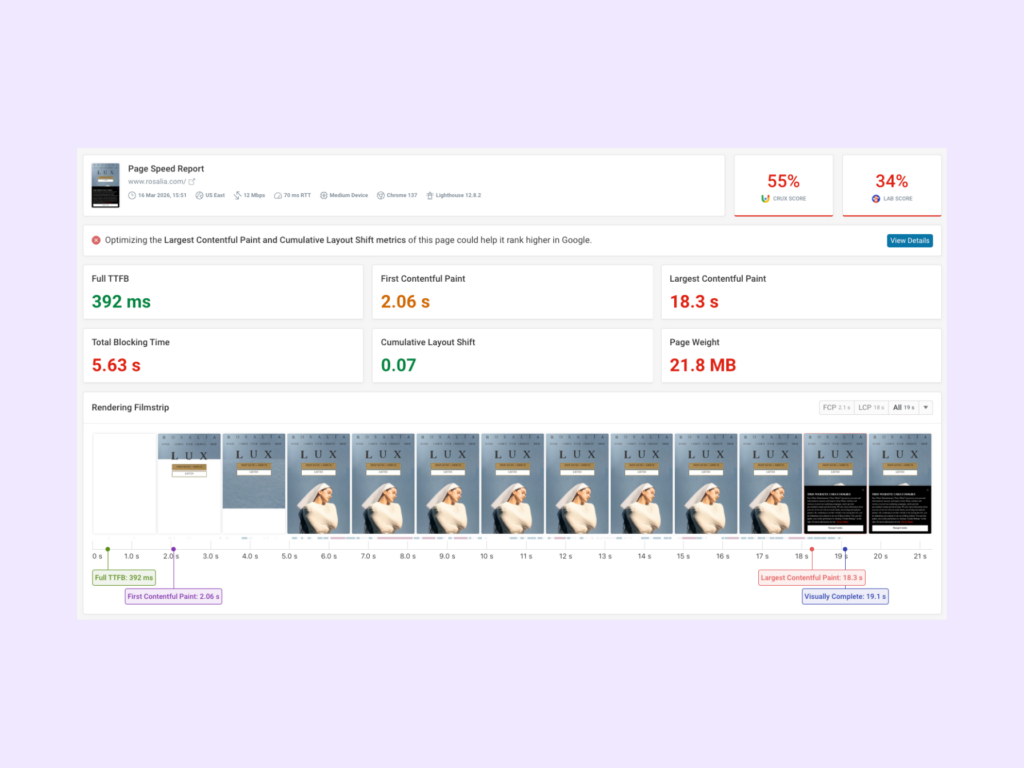Select the LCP 18 s filmstrip tab
The height and width of the screenshot is (768, 1024).
(x=871, y=408)
